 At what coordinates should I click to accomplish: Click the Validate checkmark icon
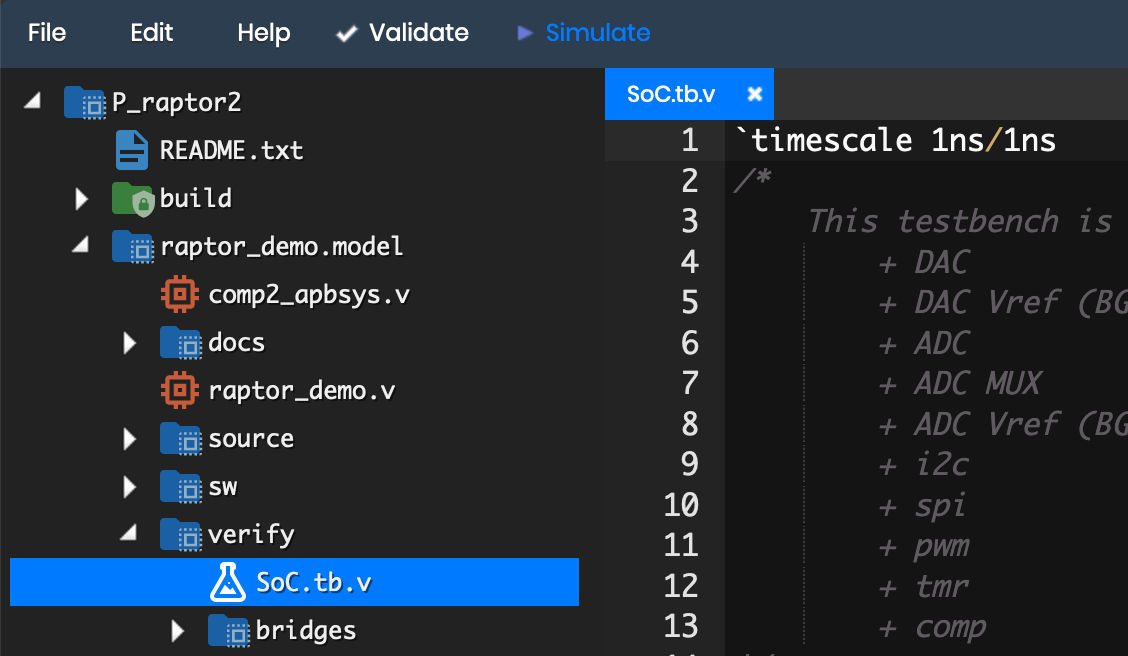pos(347,33)
